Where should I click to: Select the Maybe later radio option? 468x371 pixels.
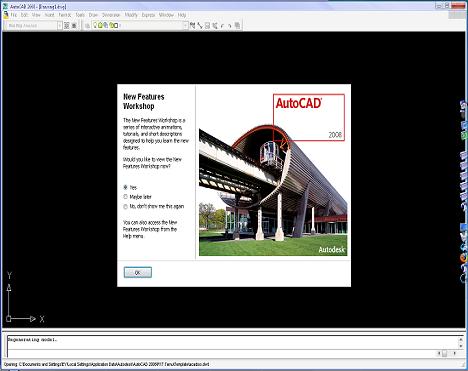126,197
